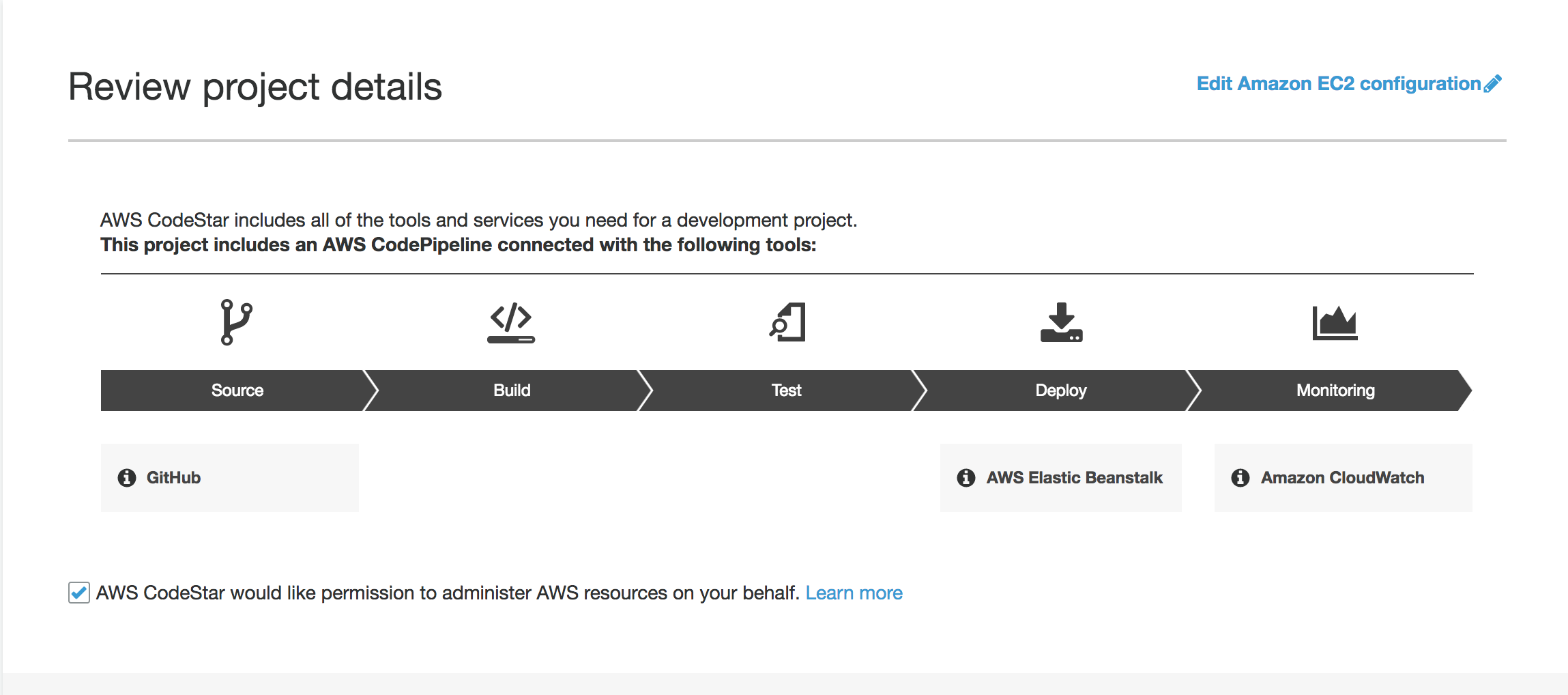Select the Build code icon
Viewport: 1568px width, 695px height.
pyautogui.click(x=510, y=322)
